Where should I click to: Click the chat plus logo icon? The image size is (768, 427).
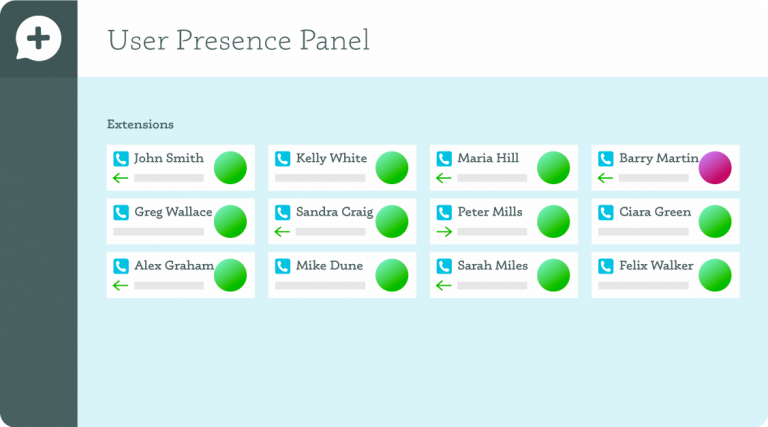[38, 38]
